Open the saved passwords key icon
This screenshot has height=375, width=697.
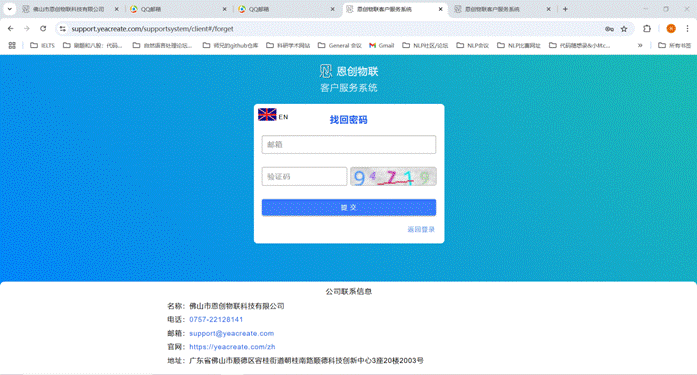(x=609, y=29)
